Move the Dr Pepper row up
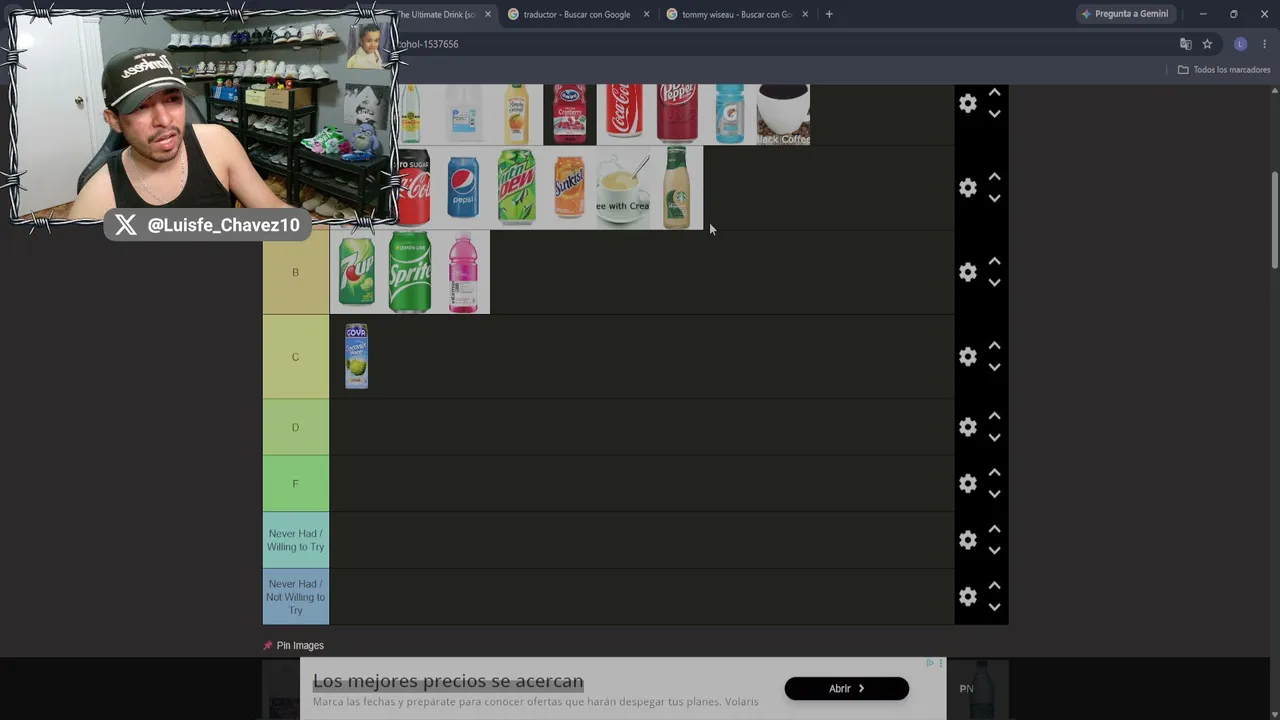The image size is (1280, 720). coord(994,92)
